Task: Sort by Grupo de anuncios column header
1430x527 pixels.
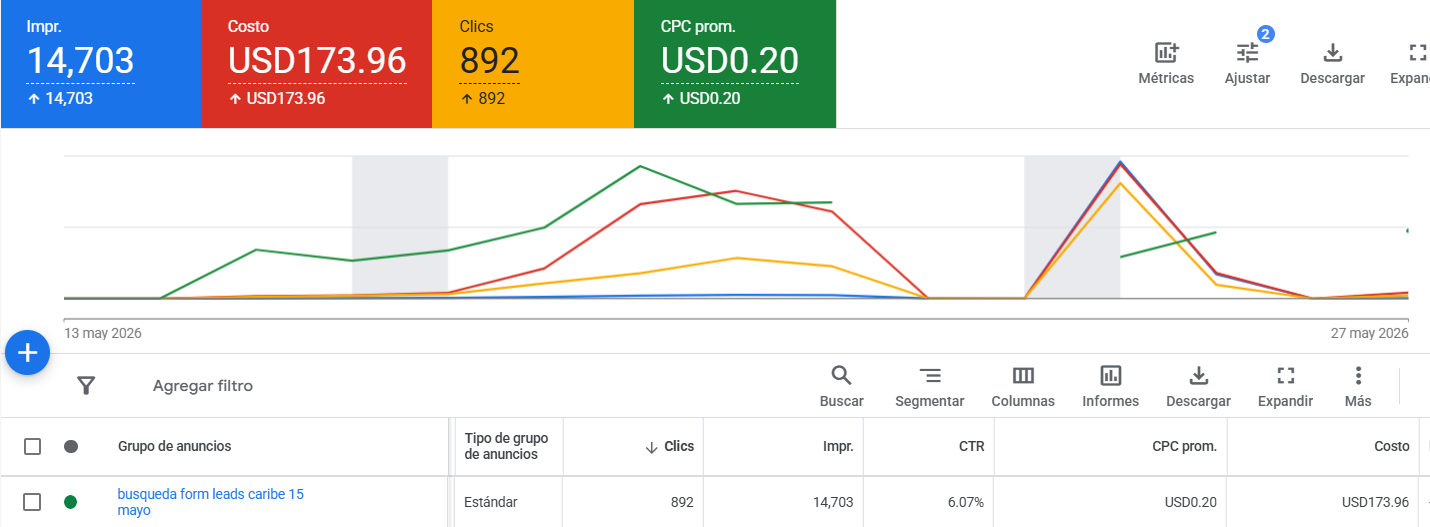Action: [x=174, y=446]
